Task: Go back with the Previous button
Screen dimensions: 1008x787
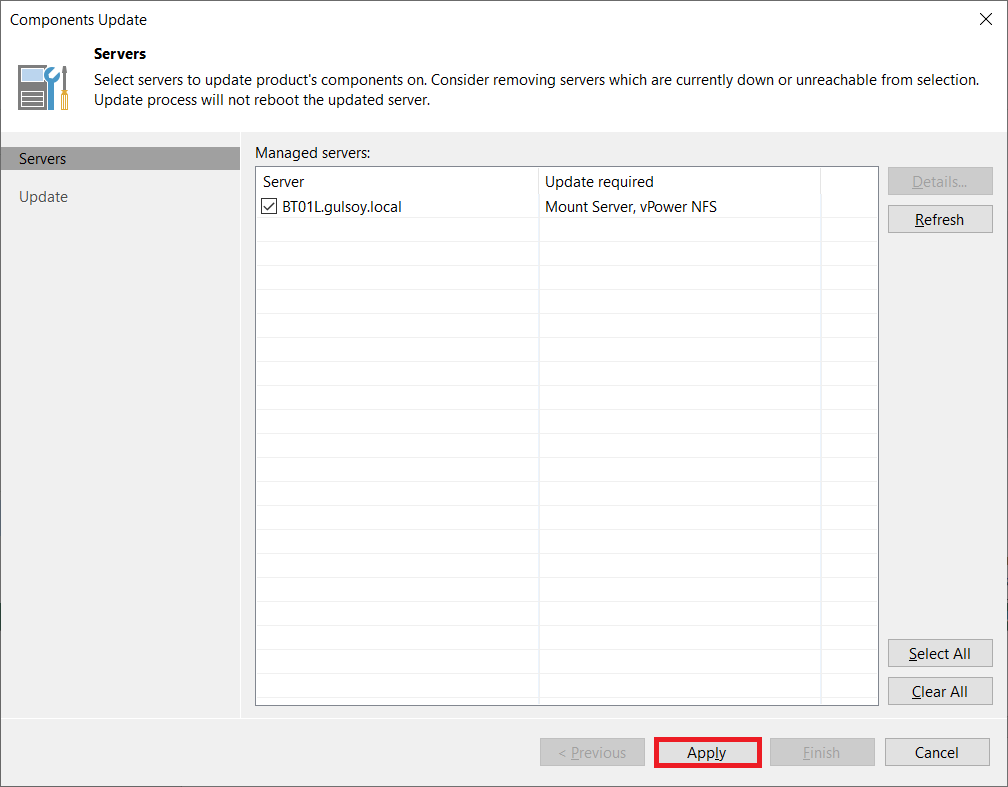Action: pyautogui.click(x=592, y=753)
